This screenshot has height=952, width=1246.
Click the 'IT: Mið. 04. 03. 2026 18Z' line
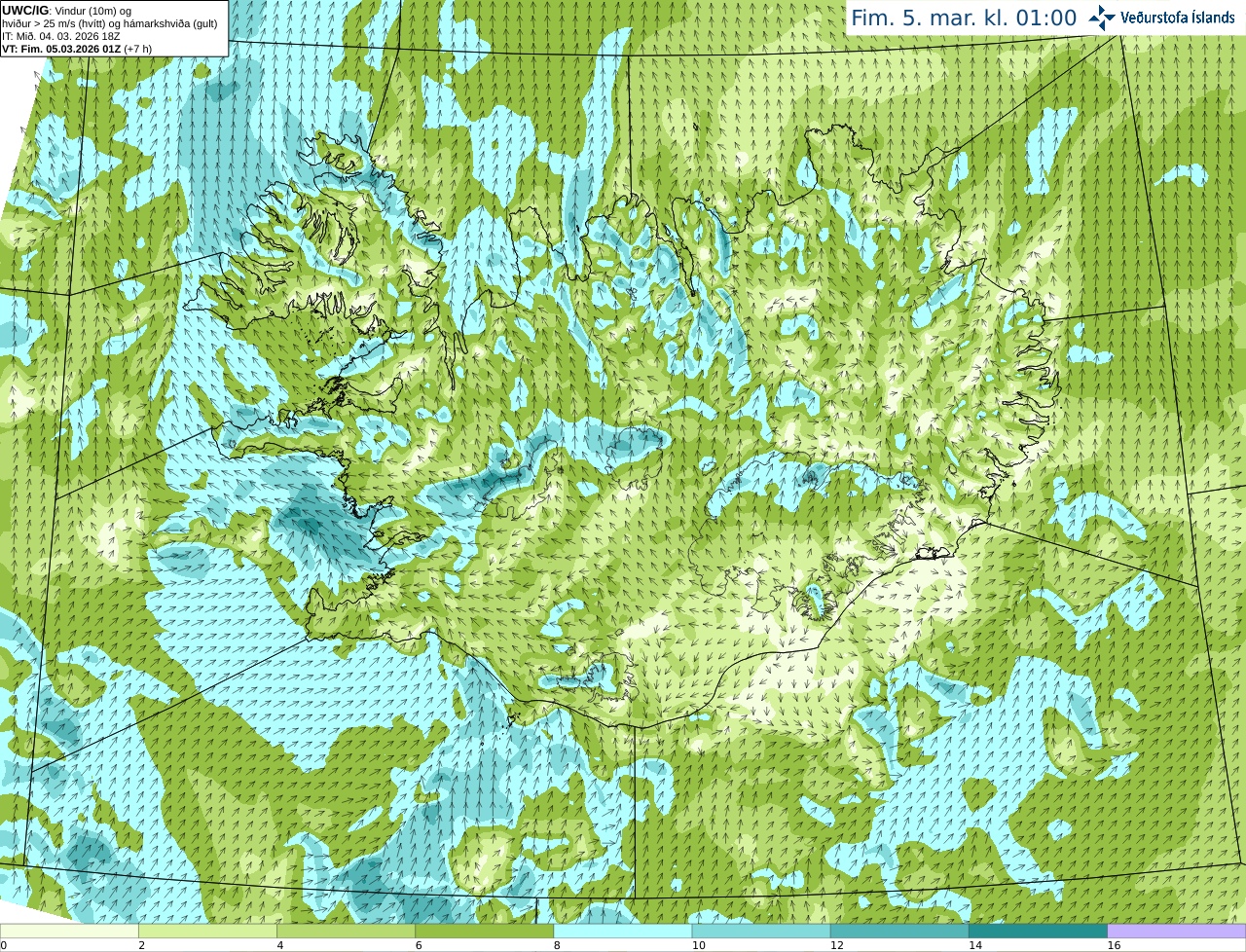tap(61, 36)
